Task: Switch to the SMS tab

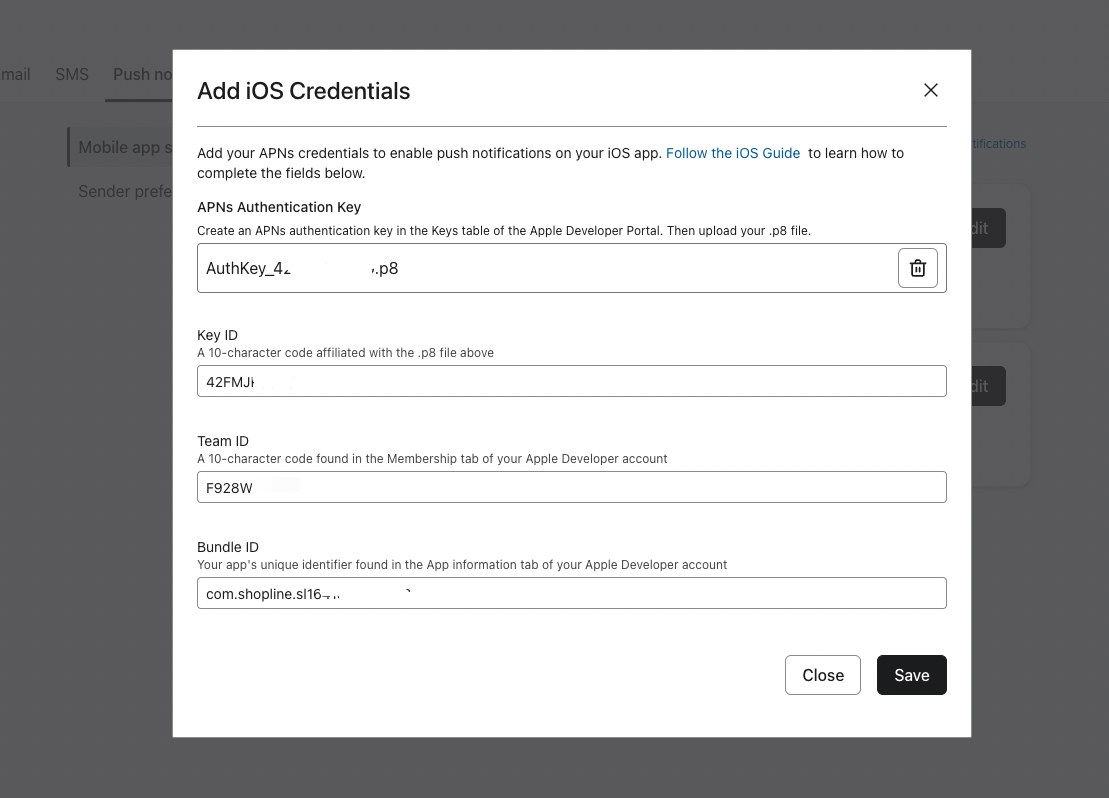Action: pos(71,74)
